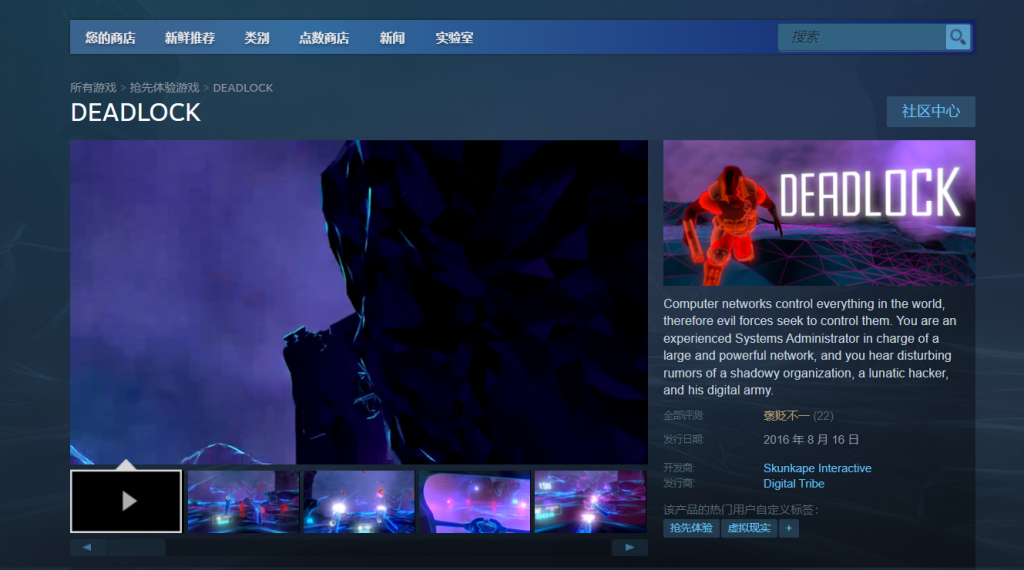
Task: Click the thumbnail strip scrollbar handle
Action: coord(136,547)
